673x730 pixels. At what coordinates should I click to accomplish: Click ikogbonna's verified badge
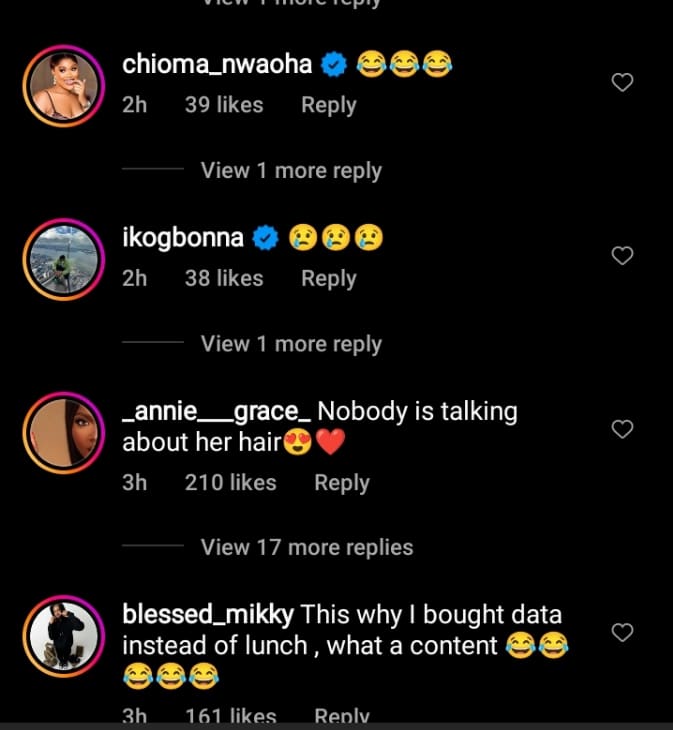[x=265, y=238]
